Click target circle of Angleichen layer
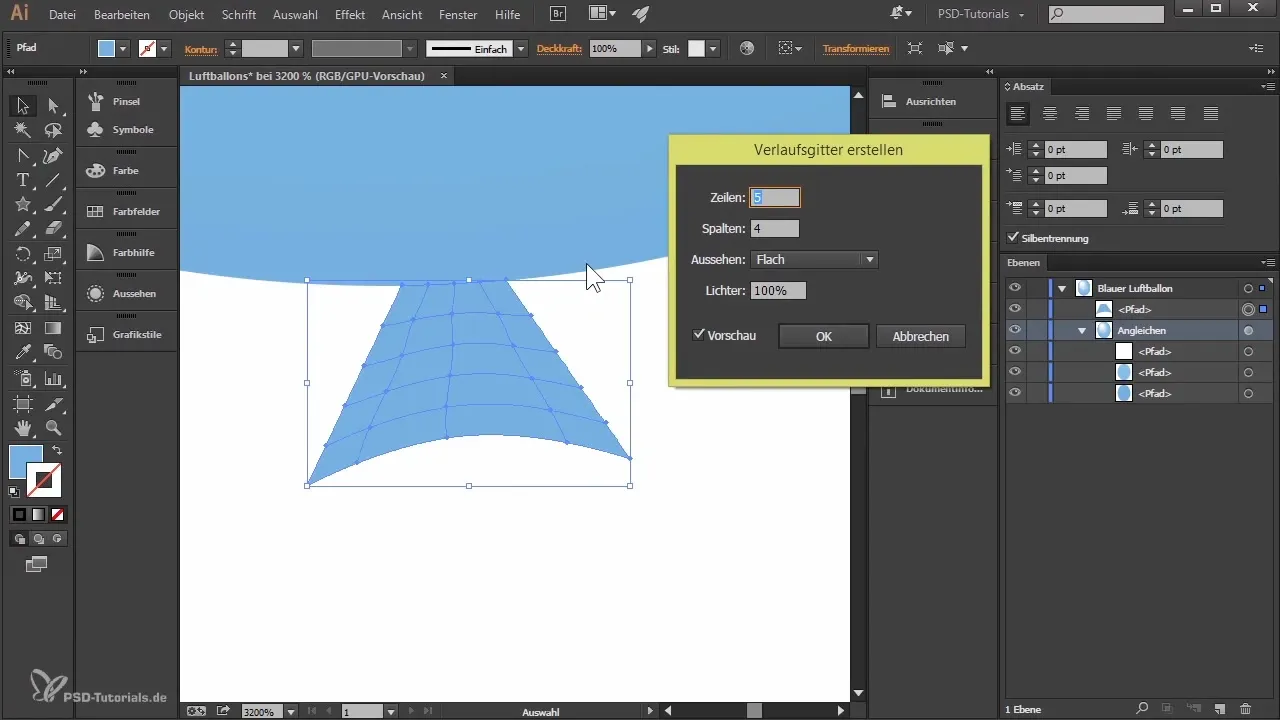 pos(1248,330)
